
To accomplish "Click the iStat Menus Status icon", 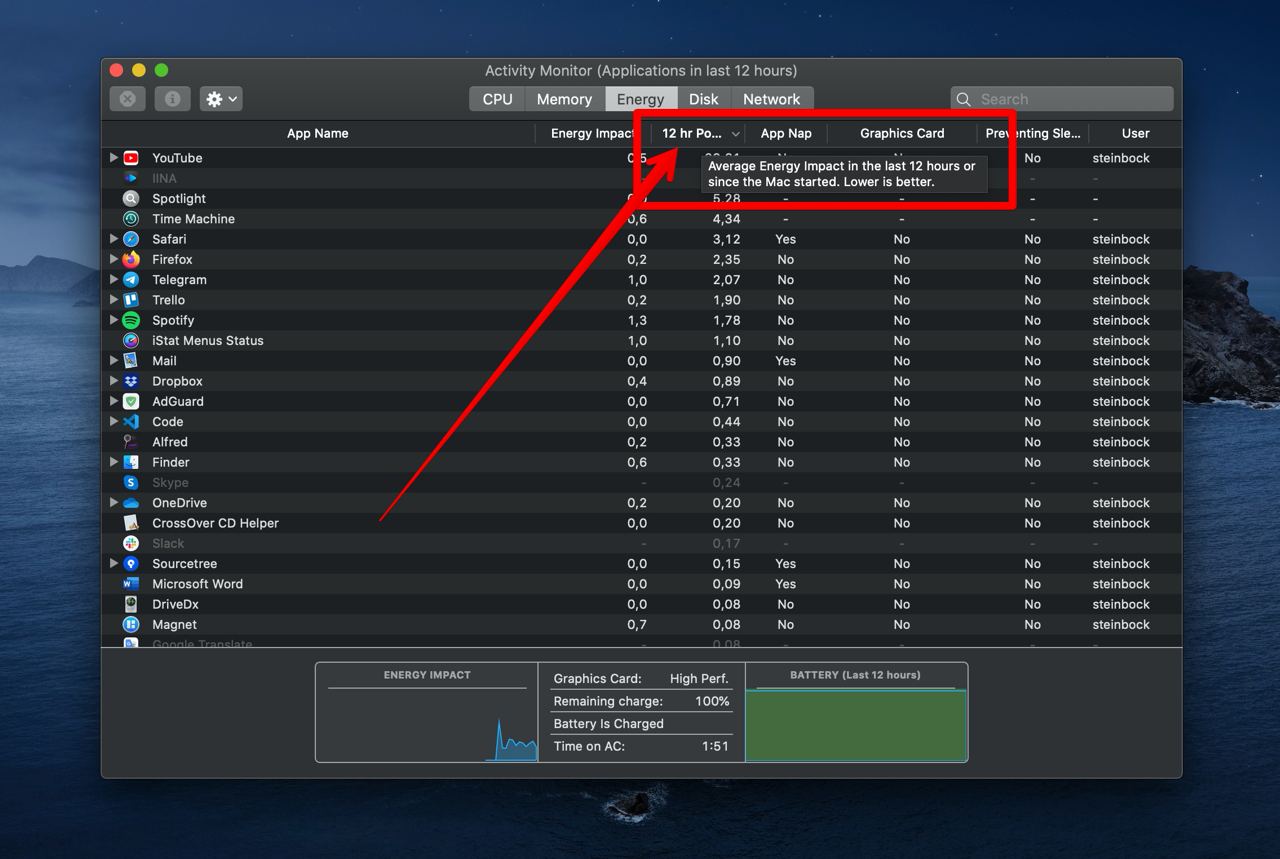I will click(131, 340).
